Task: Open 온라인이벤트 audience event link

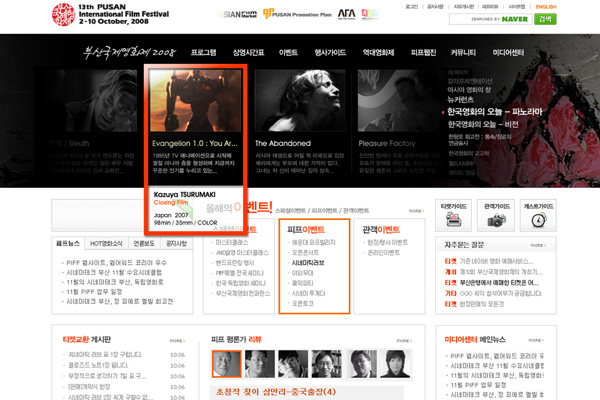Action: click(383, 253)
